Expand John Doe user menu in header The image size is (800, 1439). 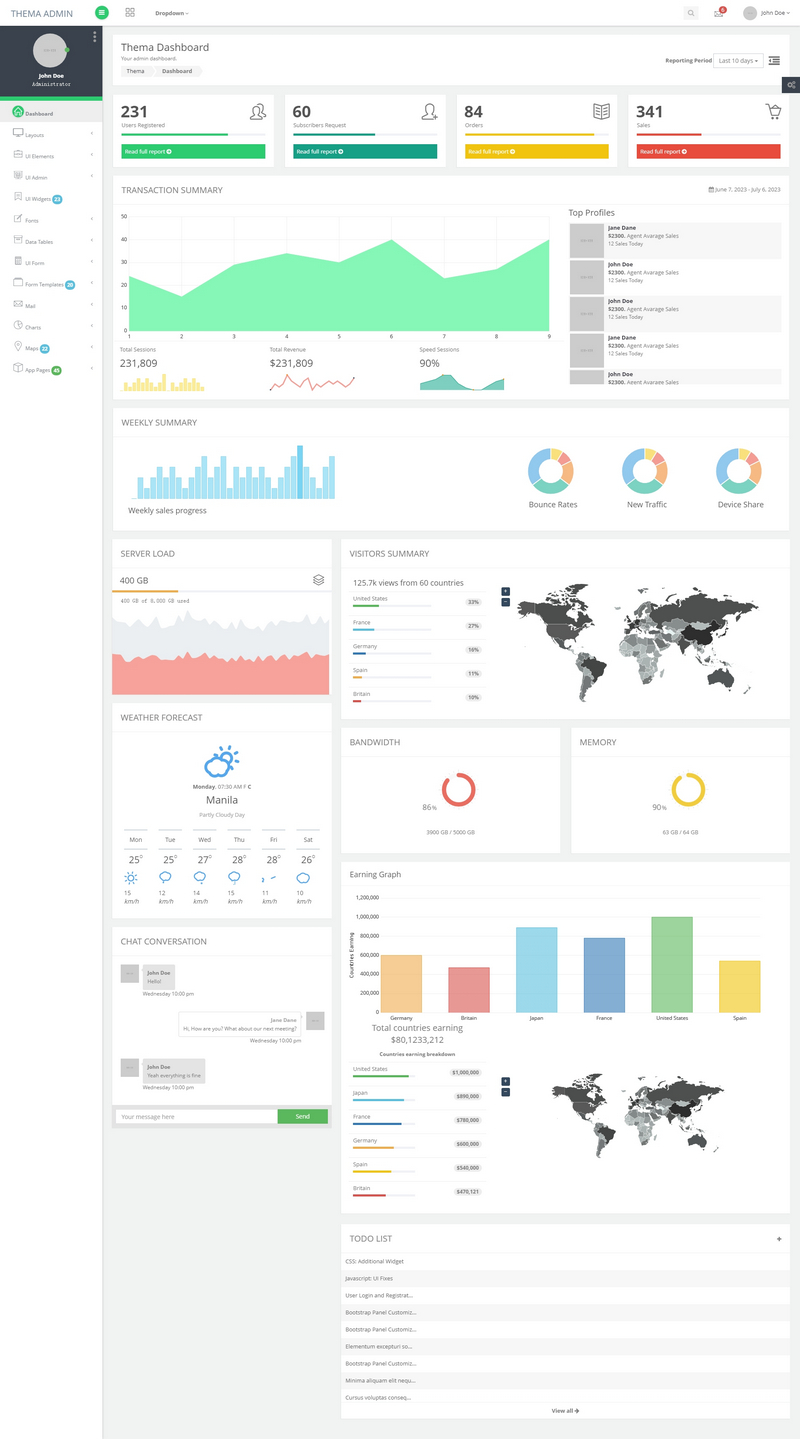pyautogui.click(x=766, y=13)
